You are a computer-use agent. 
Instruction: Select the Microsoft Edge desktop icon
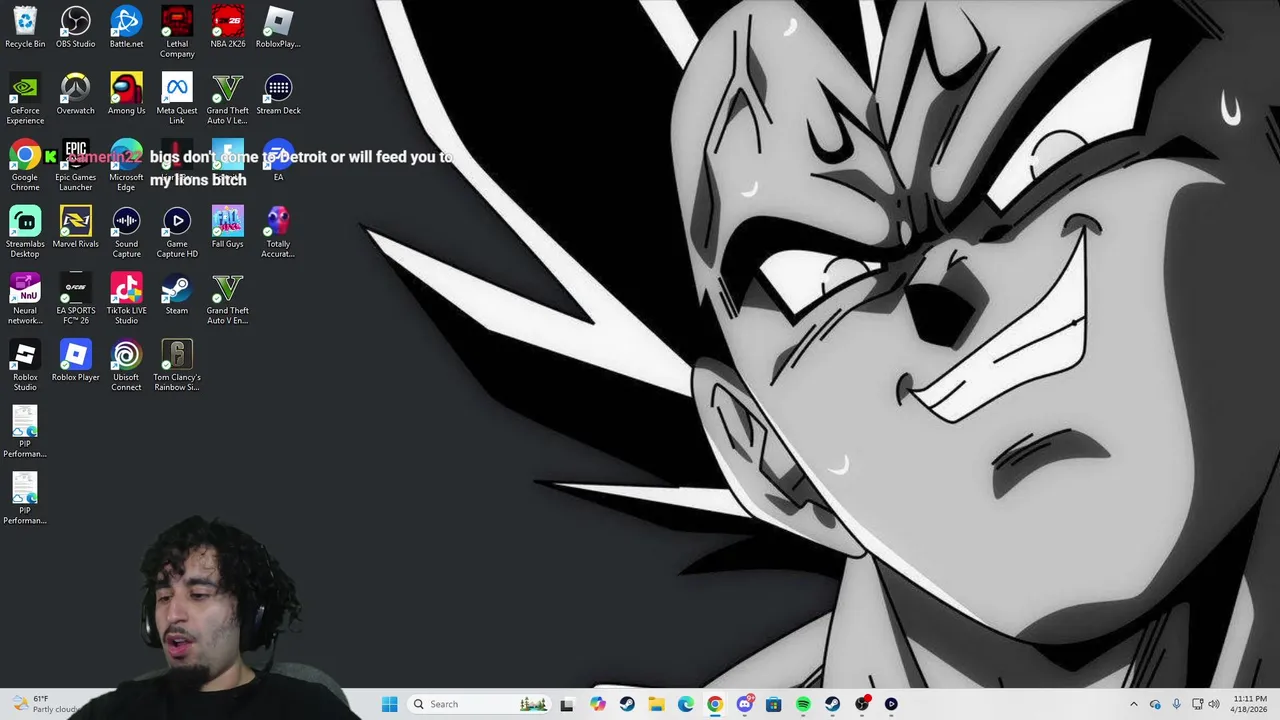tap(126, 166)
